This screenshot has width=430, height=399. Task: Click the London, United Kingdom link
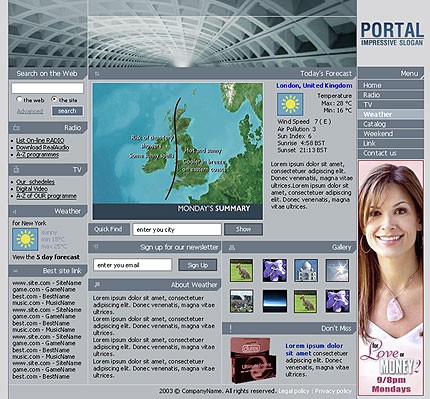point(314,86)
